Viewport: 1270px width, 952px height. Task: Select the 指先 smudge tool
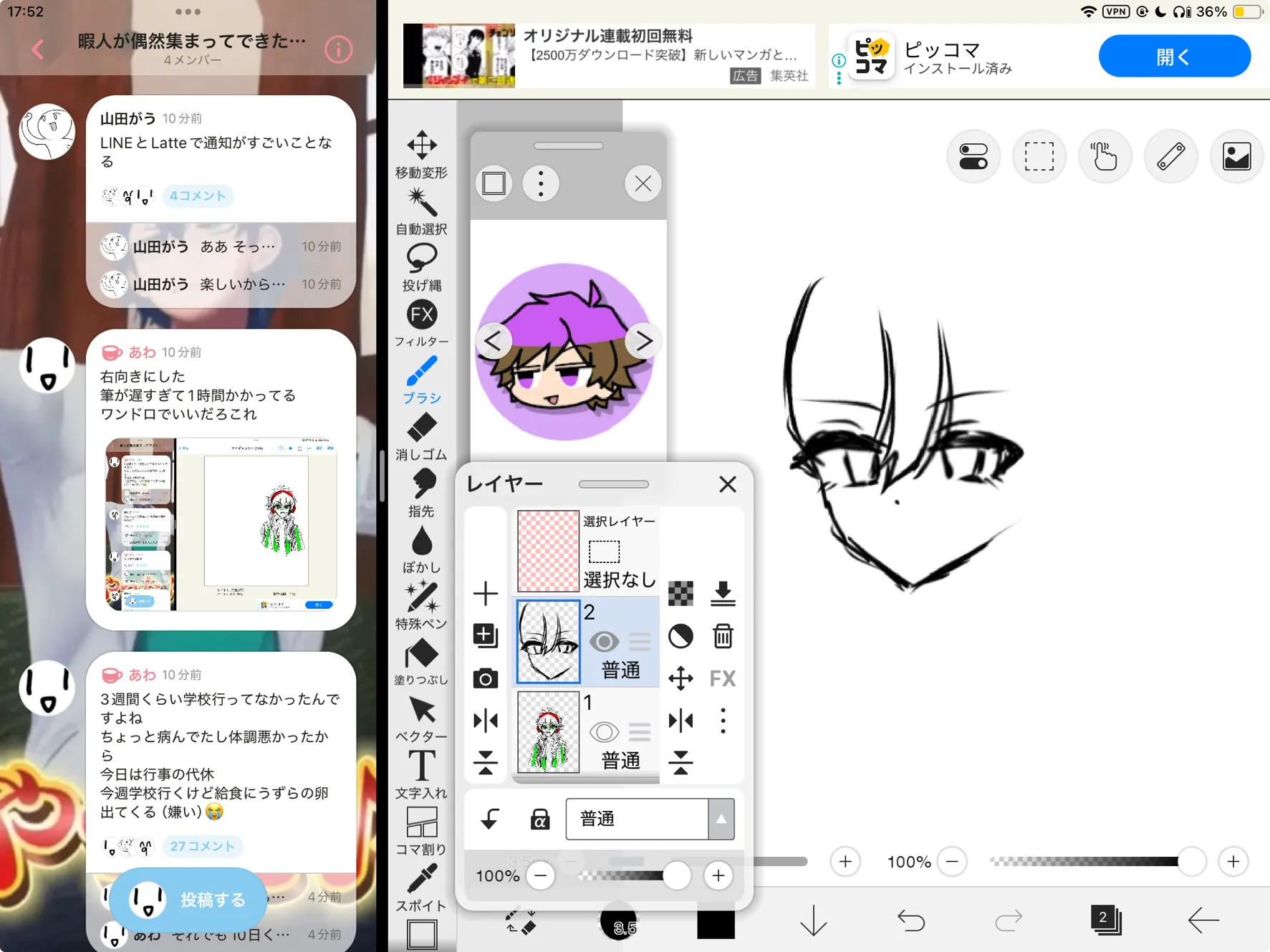pyautogui.click(x=421, y=494)
